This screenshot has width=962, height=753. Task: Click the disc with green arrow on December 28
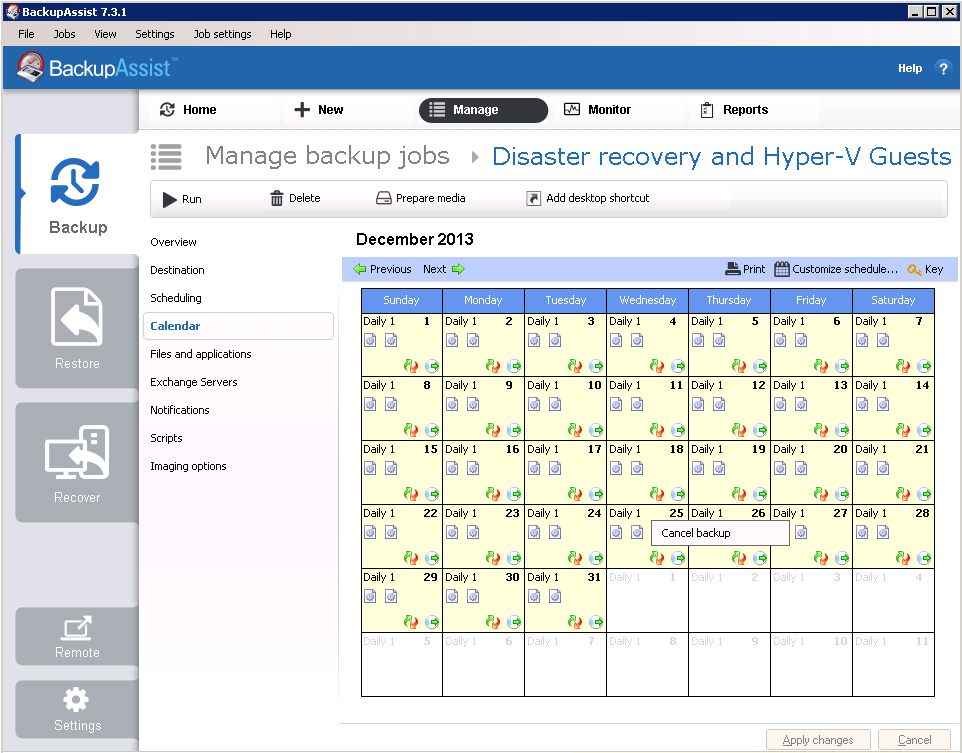(924, 557)
